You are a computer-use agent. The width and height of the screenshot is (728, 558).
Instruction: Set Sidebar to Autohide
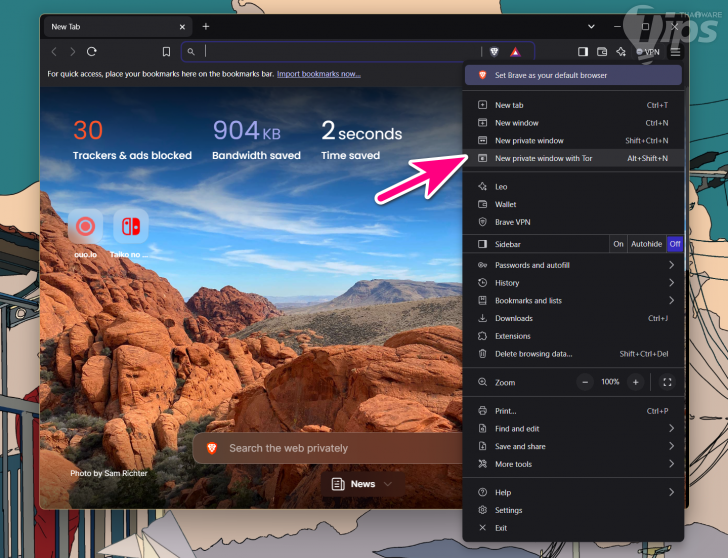click(x=646, y=244)
